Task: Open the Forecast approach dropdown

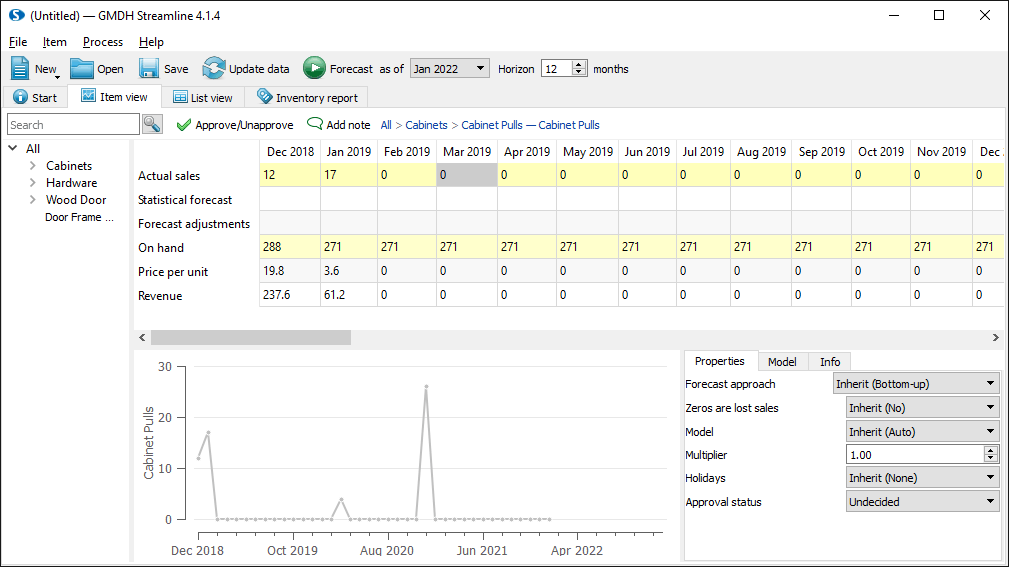Action: 916,383
